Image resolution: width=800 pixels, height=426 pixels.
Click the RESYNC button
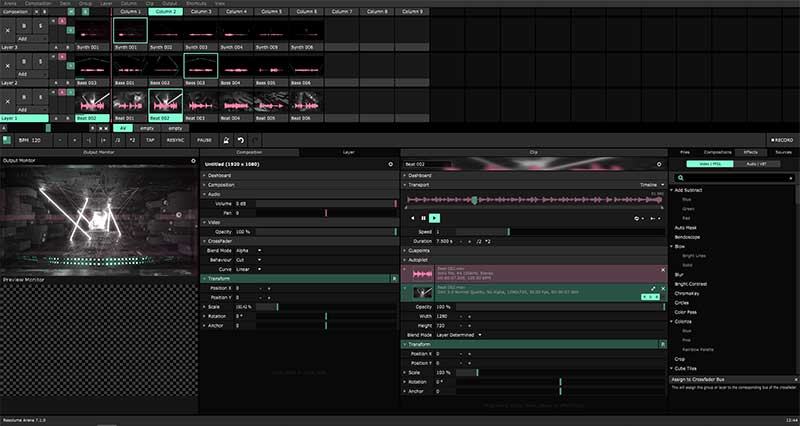(x=175, y=140)
